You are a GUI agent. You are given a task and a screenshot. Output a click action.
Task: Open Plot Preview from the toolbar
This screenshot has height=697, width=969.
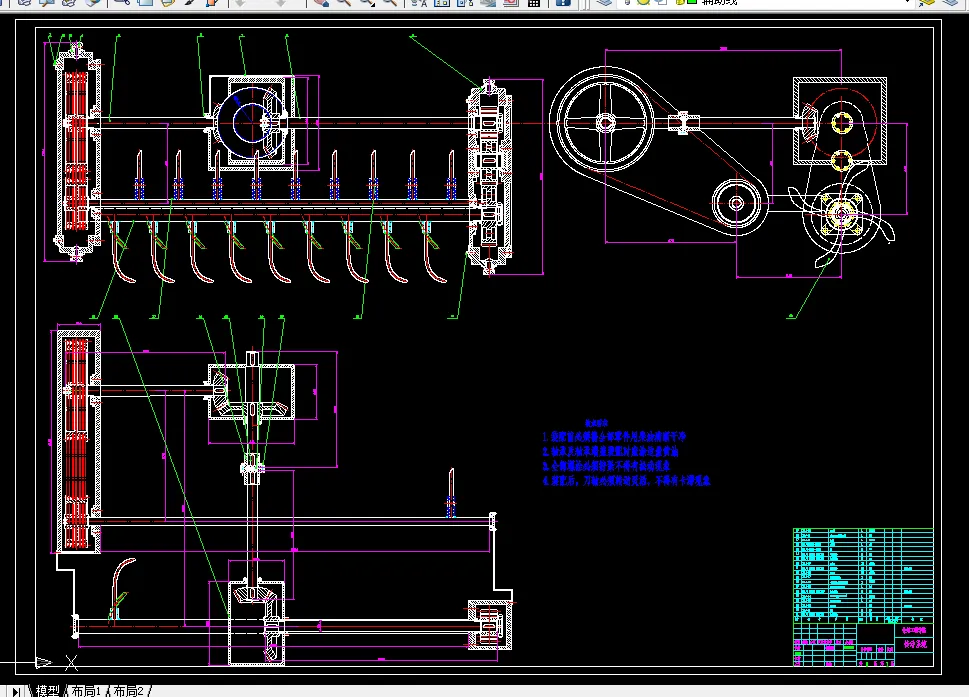click(x=47, y=2)
